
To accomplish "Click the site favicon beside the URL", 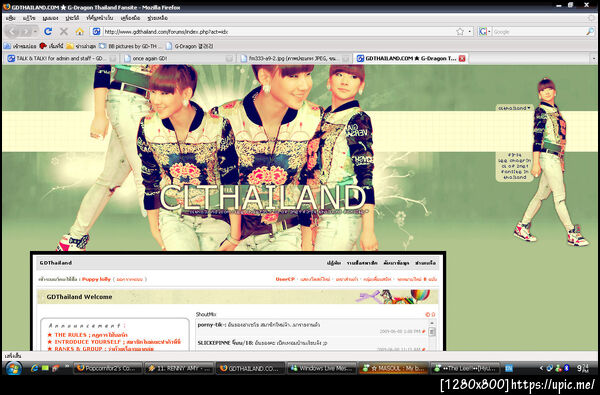I will pyautogui.click(x=97, y=32).
